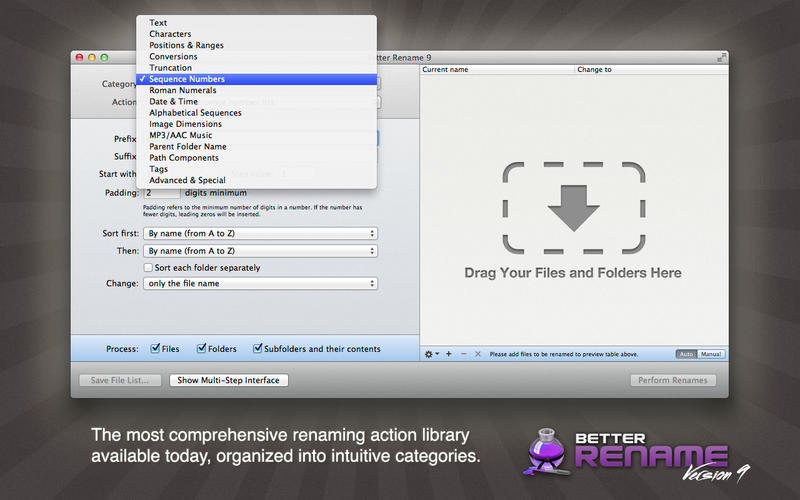This screenshot has height=500, width=800.
Task: Enable Sort each folder separately
Action: coord(148,267)
